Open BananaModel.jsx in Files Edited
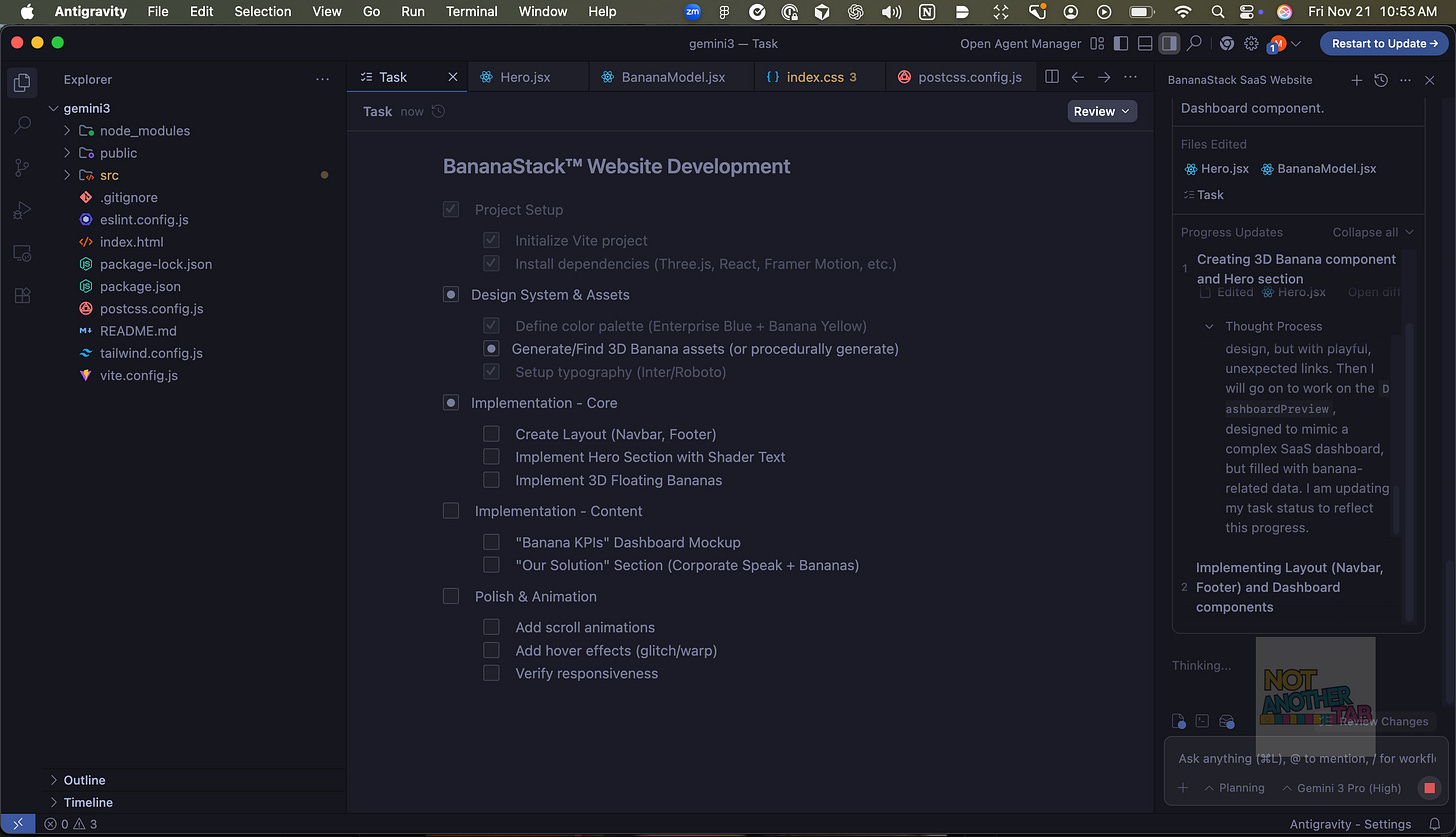 click(x=1318, y=169)
